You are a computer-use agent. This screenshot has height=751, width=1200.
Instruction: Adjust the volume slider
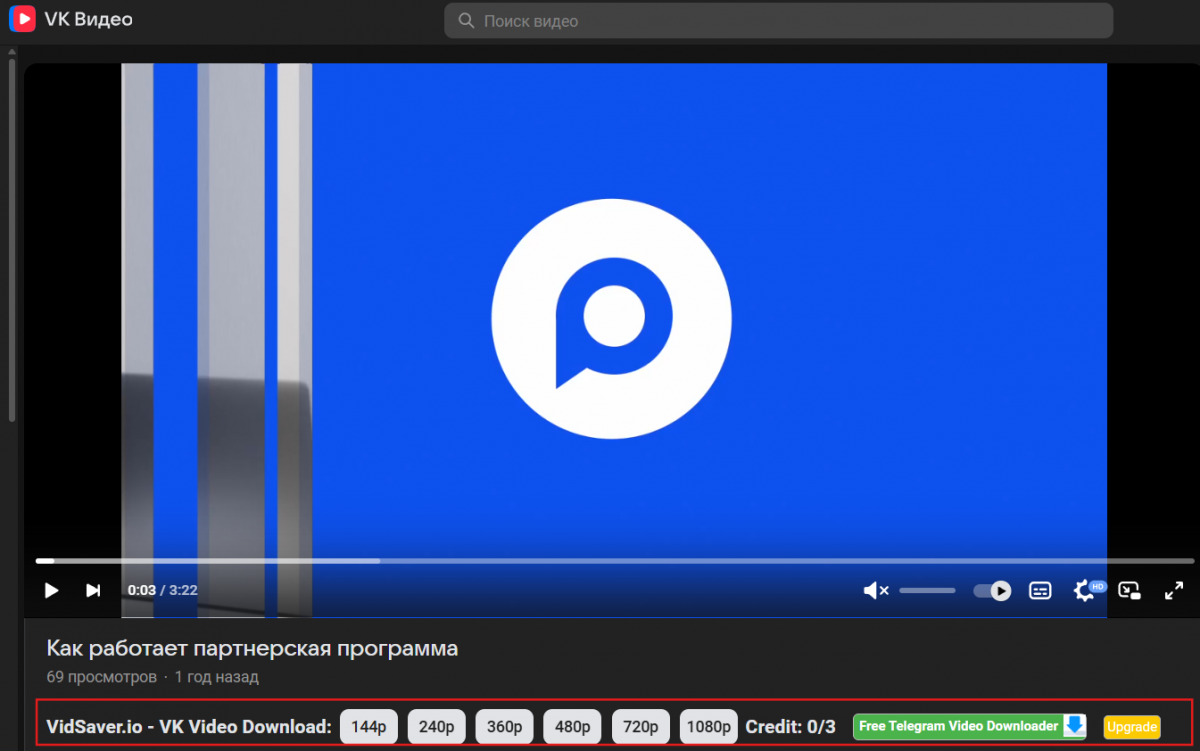927,591
